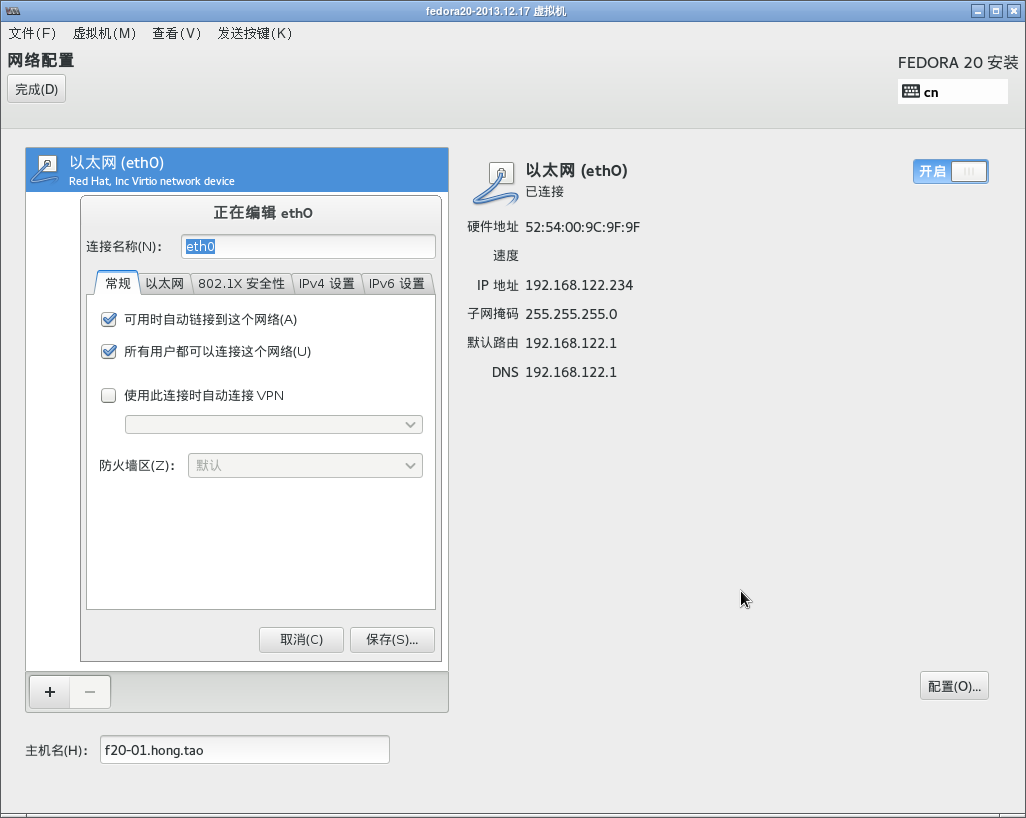Maximize the fedora20 virtual machine window
Image resolution: width=1026 pixels, height=818 pixels.
point(996,11)
